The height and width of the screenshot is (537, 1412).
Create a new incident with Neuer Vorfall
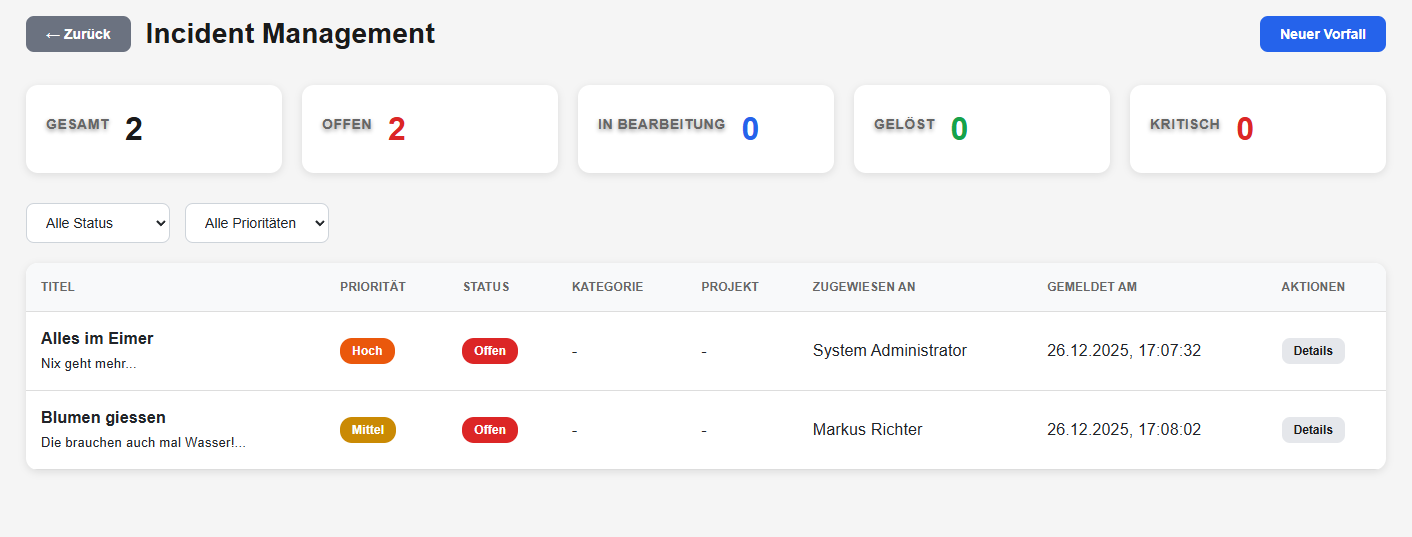coord(1322,34)
